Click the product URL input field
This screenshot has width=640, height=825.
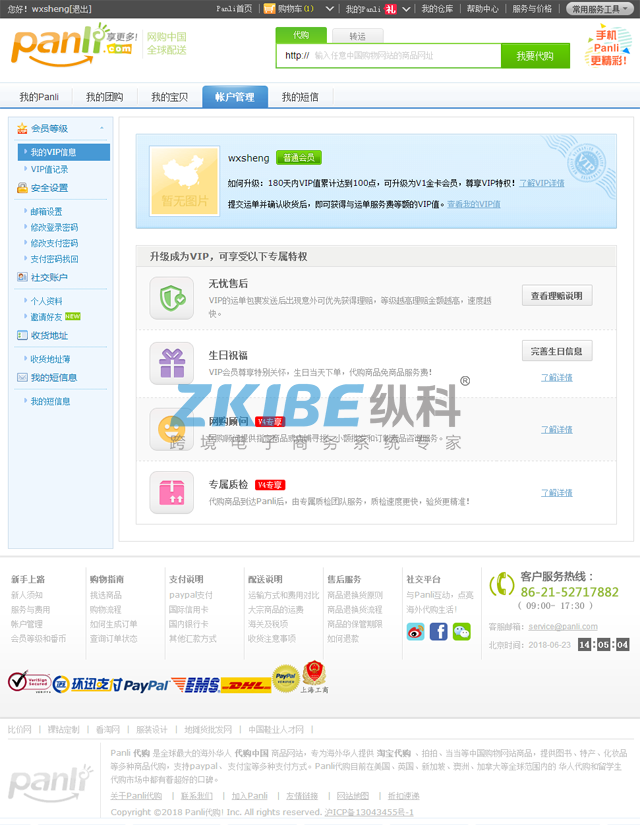388,56
